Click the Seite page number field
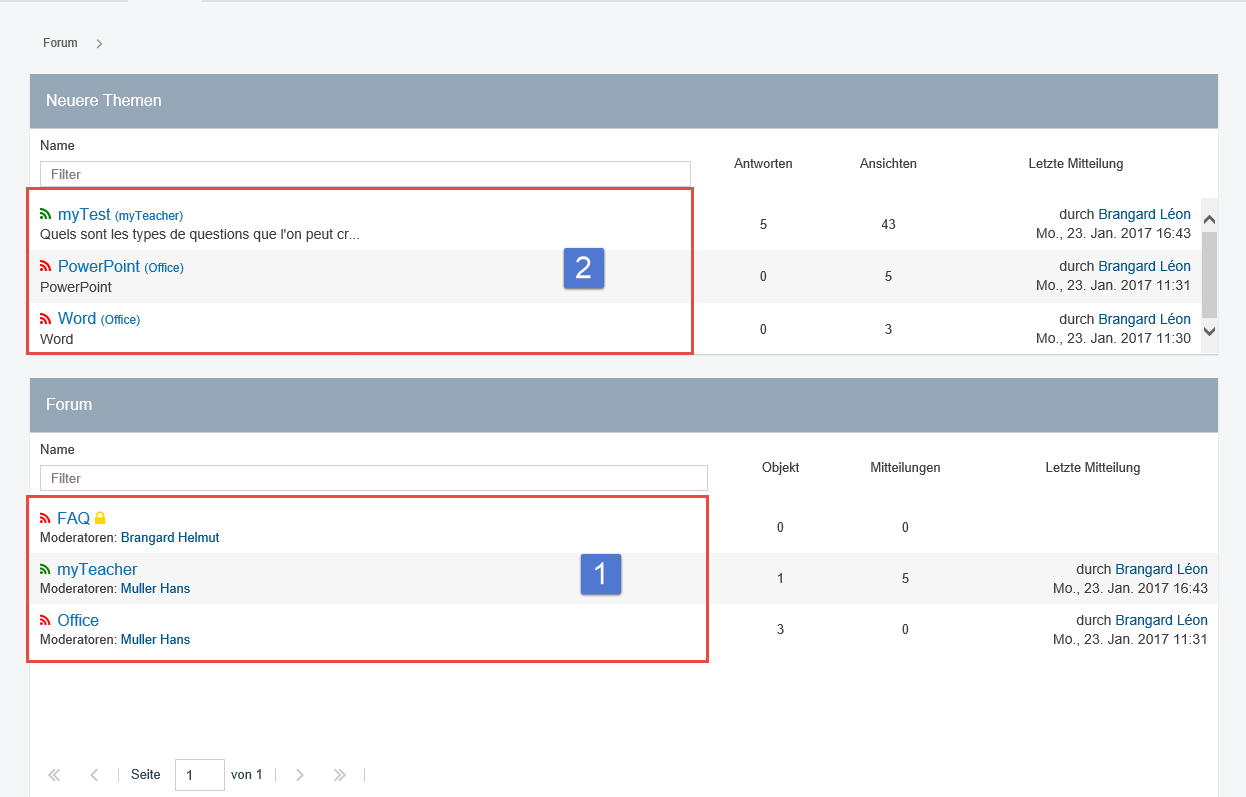 (x=199, y=775)
